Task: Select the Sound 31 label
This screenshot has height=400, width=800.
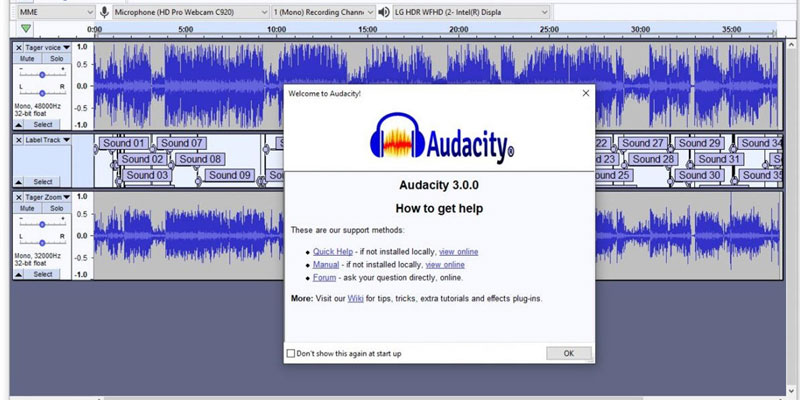Action: [719, 159]
